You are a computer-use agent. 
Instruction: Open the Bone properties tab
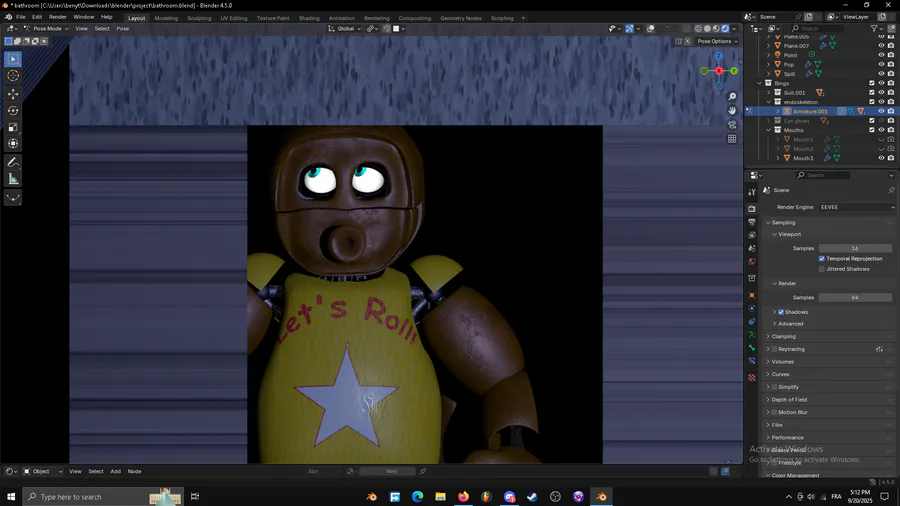(x=752, y=348)
